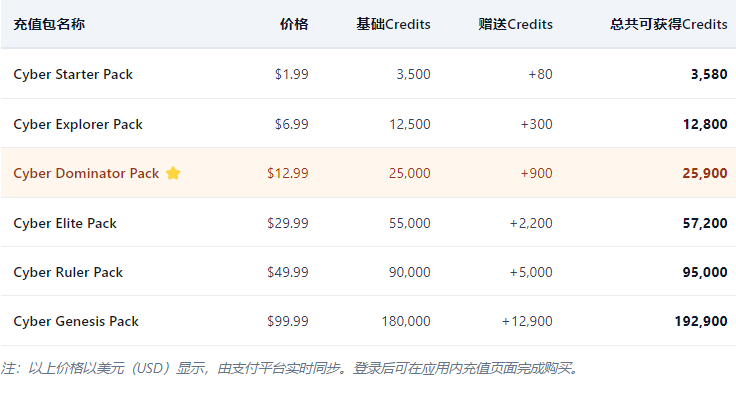Click the 192,900 total credits value
This screenshot has width=736, height=393.
point(701,321)
